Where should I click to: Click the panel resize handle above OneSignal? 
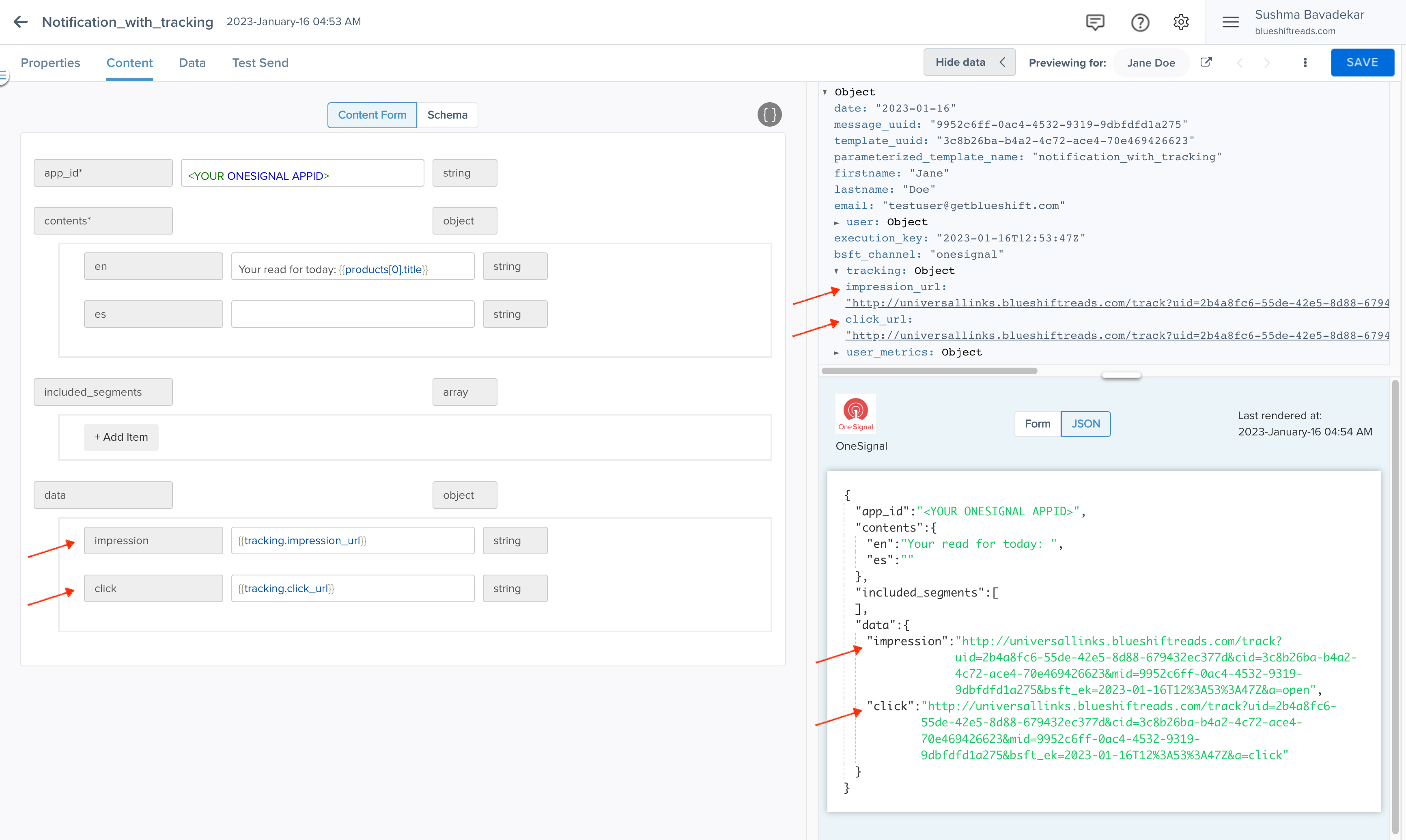coord(1121,375)
